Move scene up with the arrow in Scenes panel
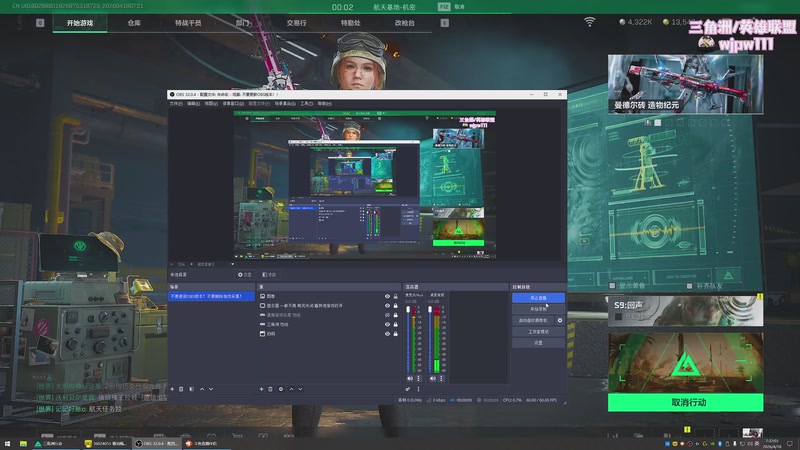800x450 pixels. (202, 389)
